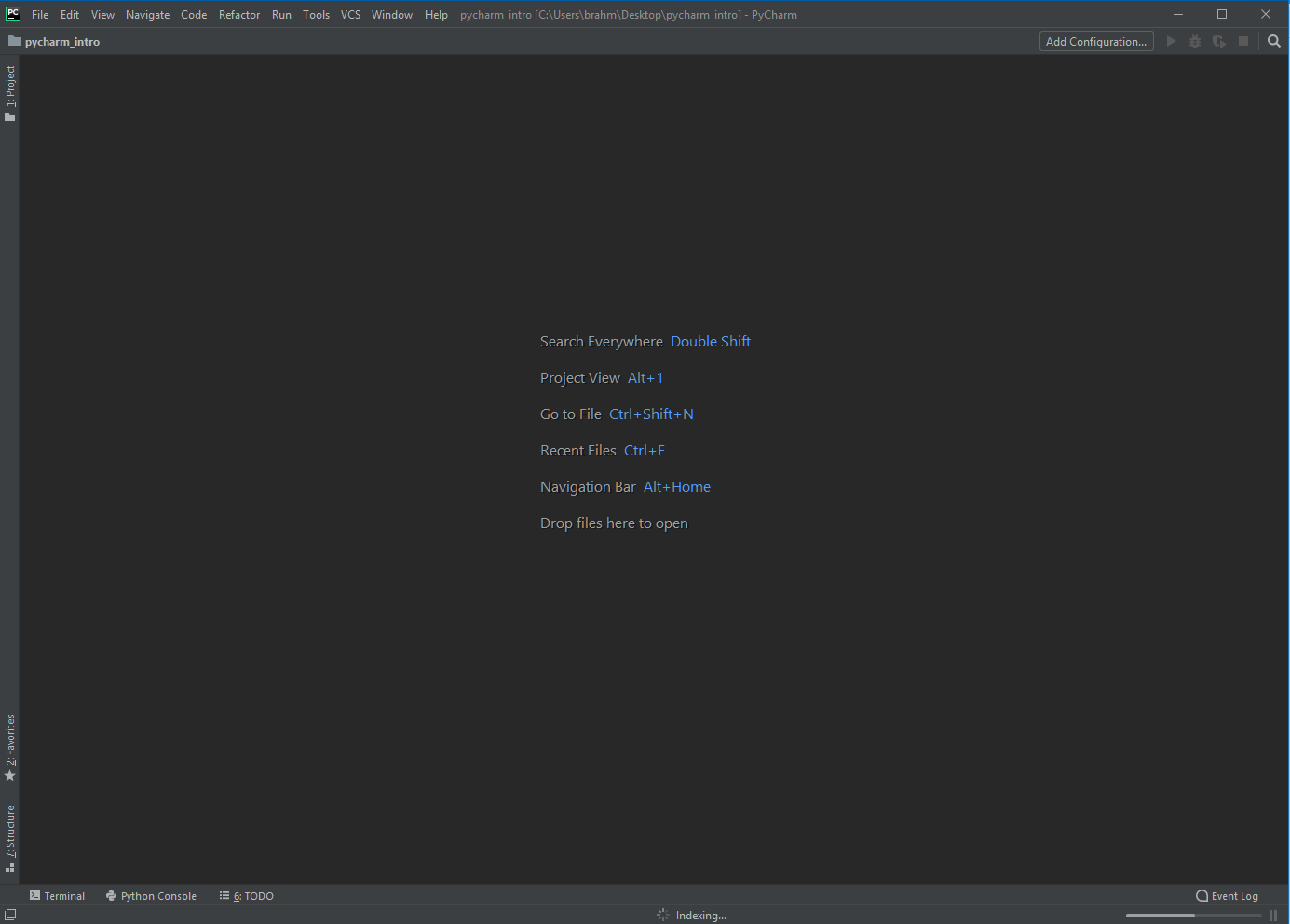Run the current configuration

1171,41
